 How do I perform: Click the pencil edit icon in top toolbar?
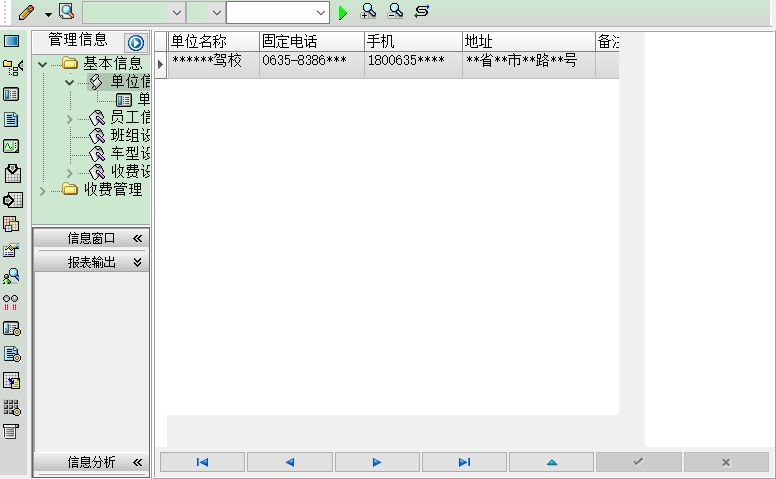coord(26,12)
